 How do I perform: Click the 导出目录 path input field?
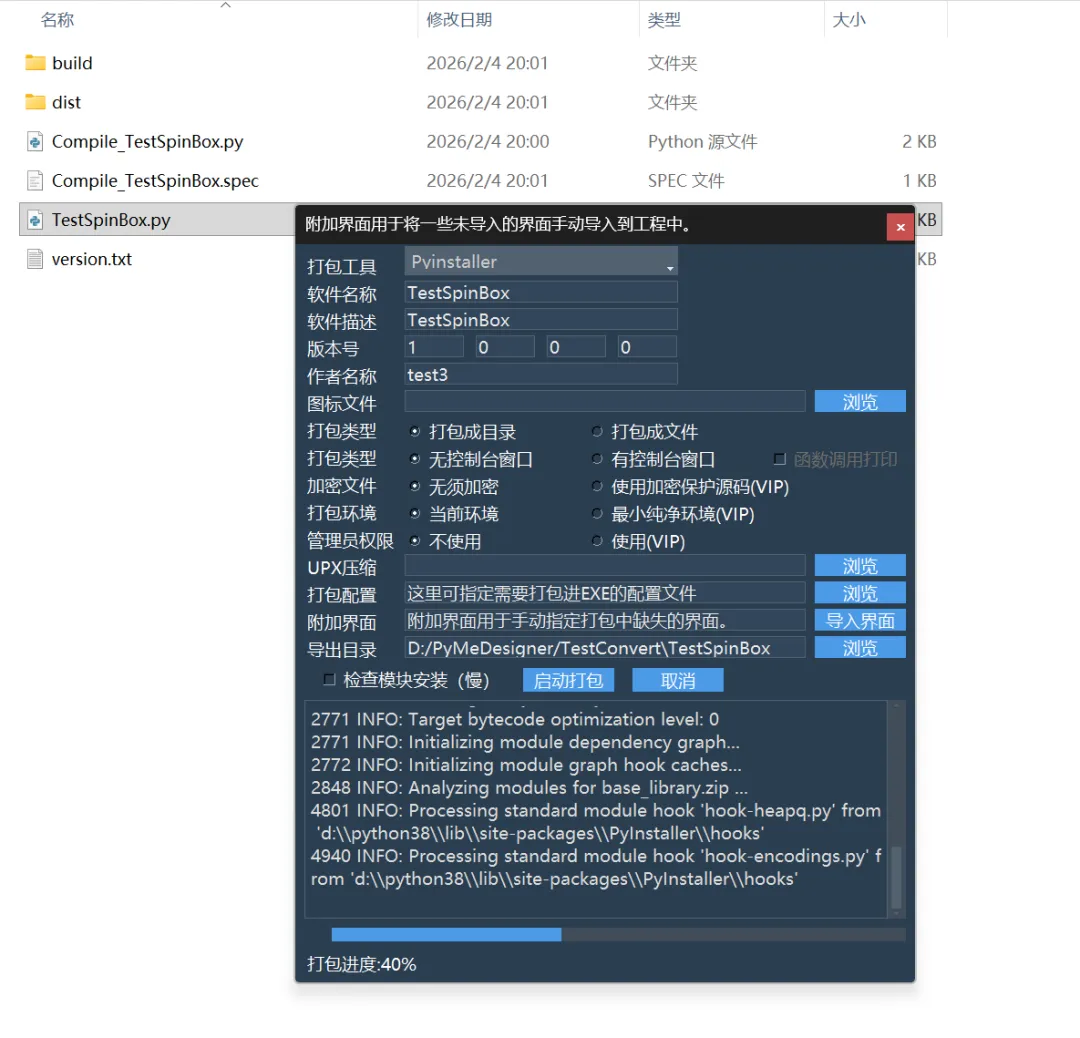[605, 647]
